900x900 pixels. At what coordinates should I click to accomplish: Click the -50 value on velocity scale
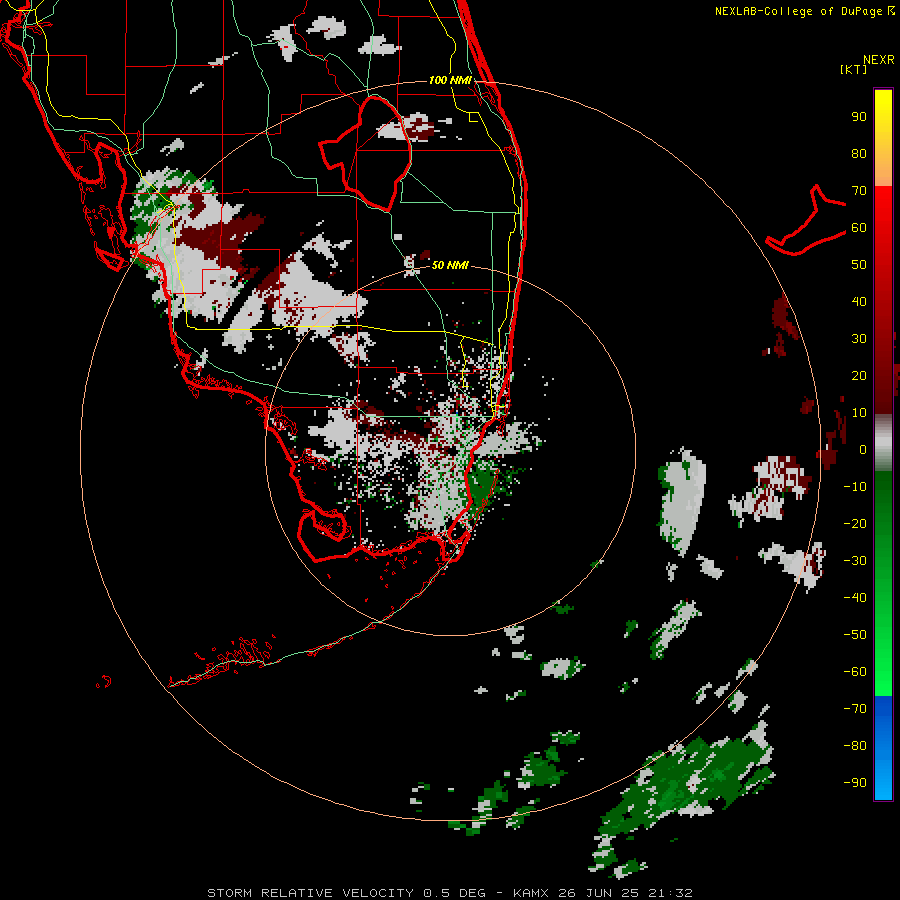point(855,635)
